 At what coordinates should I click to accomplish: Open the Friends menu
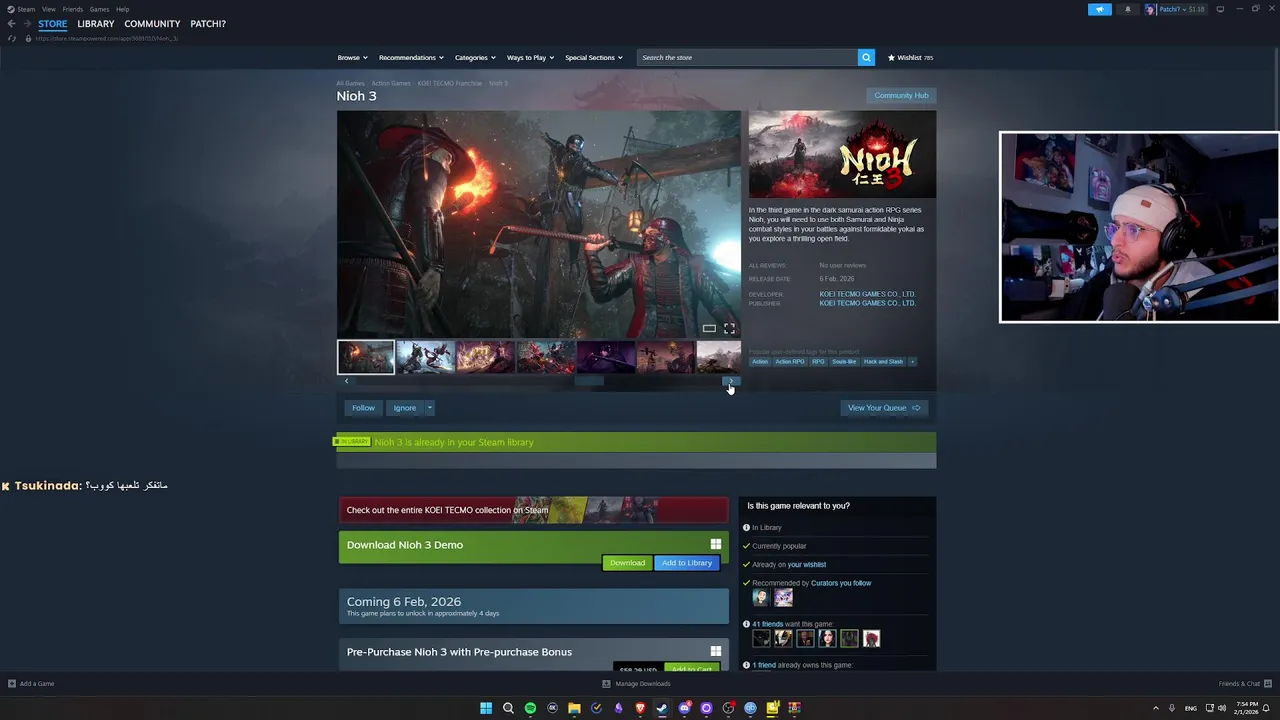click(x=73, y=9)
